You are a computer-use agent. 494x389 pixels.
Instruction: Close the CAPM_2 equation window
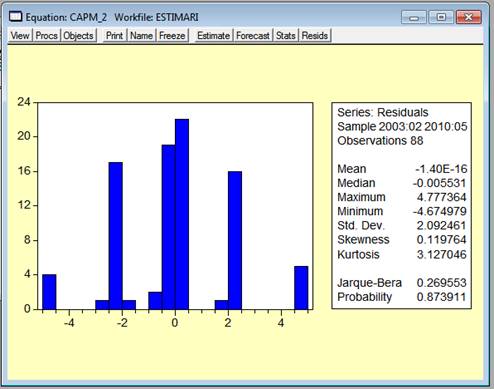pos(468,17)
